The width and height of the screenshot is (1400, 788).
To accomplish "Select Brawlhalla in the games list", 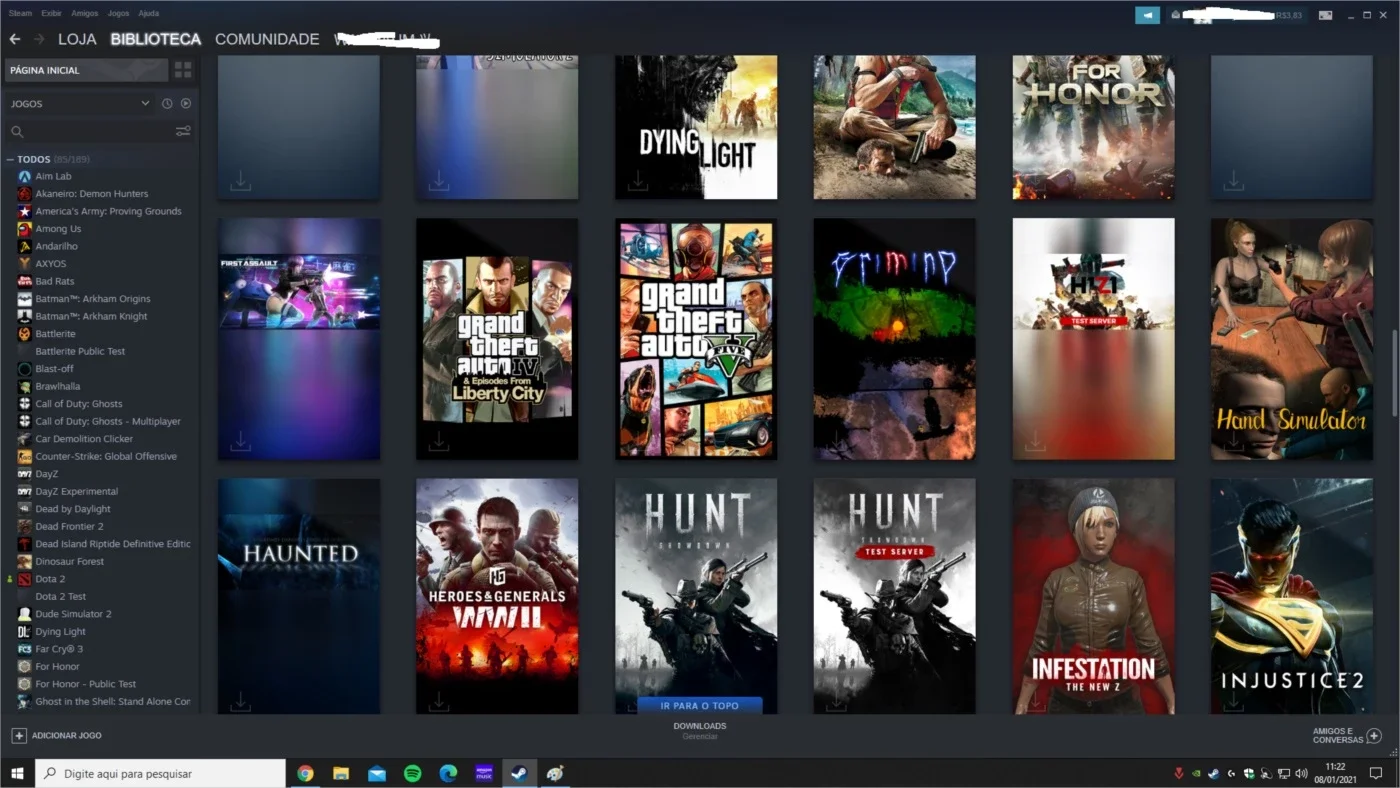I will (58, 386).
